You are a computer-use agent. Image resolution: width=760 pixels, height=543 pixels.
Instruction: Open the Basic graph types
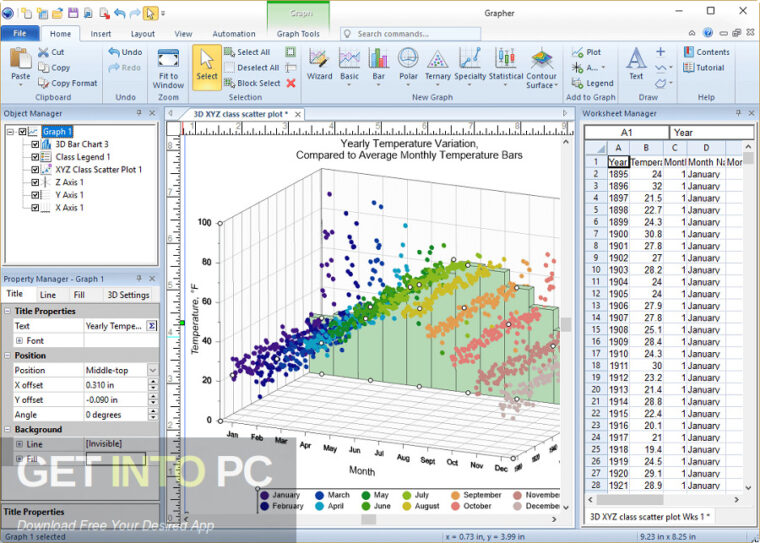click(349, 66)
